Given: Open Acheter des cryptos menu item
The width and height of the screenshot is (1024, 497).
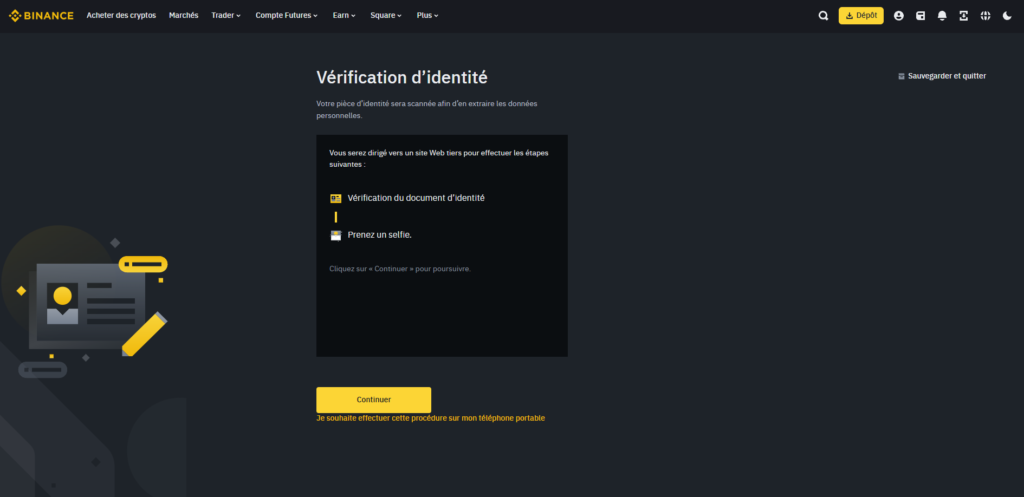Looking at the screenshot, I should coord(121,16).
